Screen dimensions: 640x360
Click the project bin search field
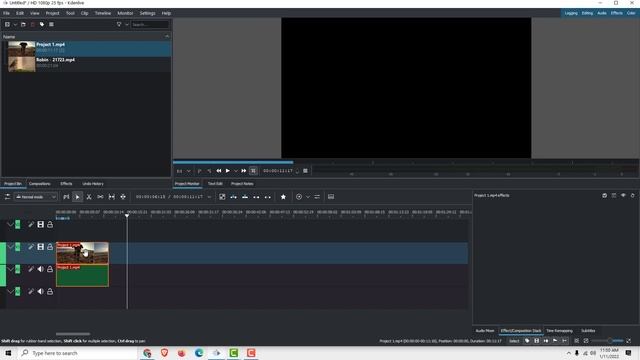pyautogui.click(x=150, y=24)
